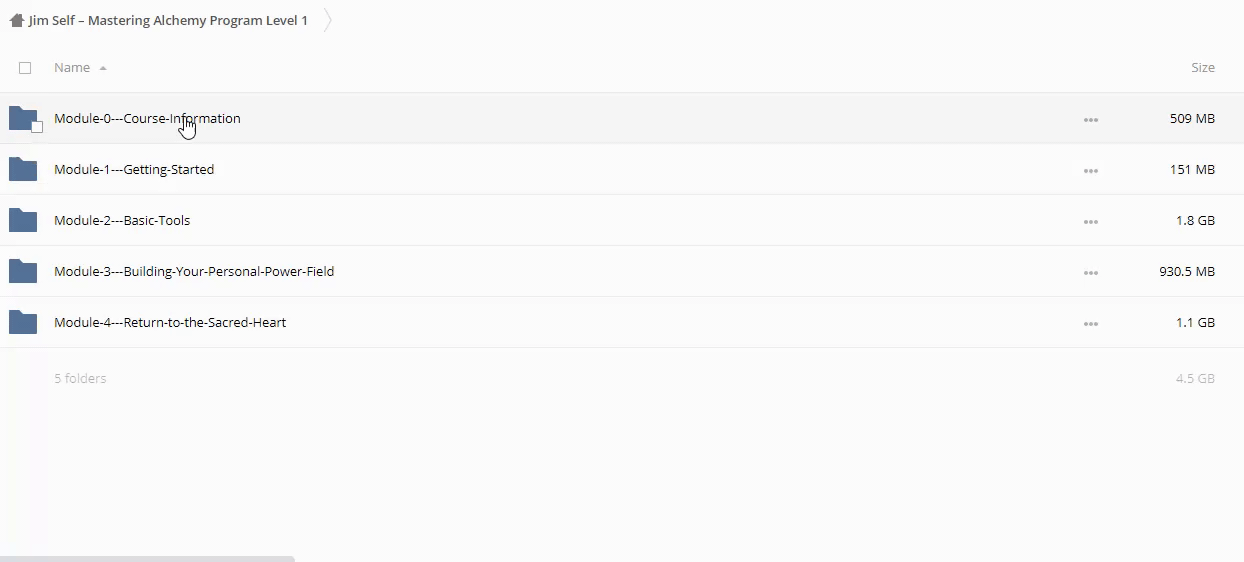The width and height of the screenshot is (1244, 562).
Task: Open the more menu for Module-1 Getting-Started
Action: (x=1090, y=171)
